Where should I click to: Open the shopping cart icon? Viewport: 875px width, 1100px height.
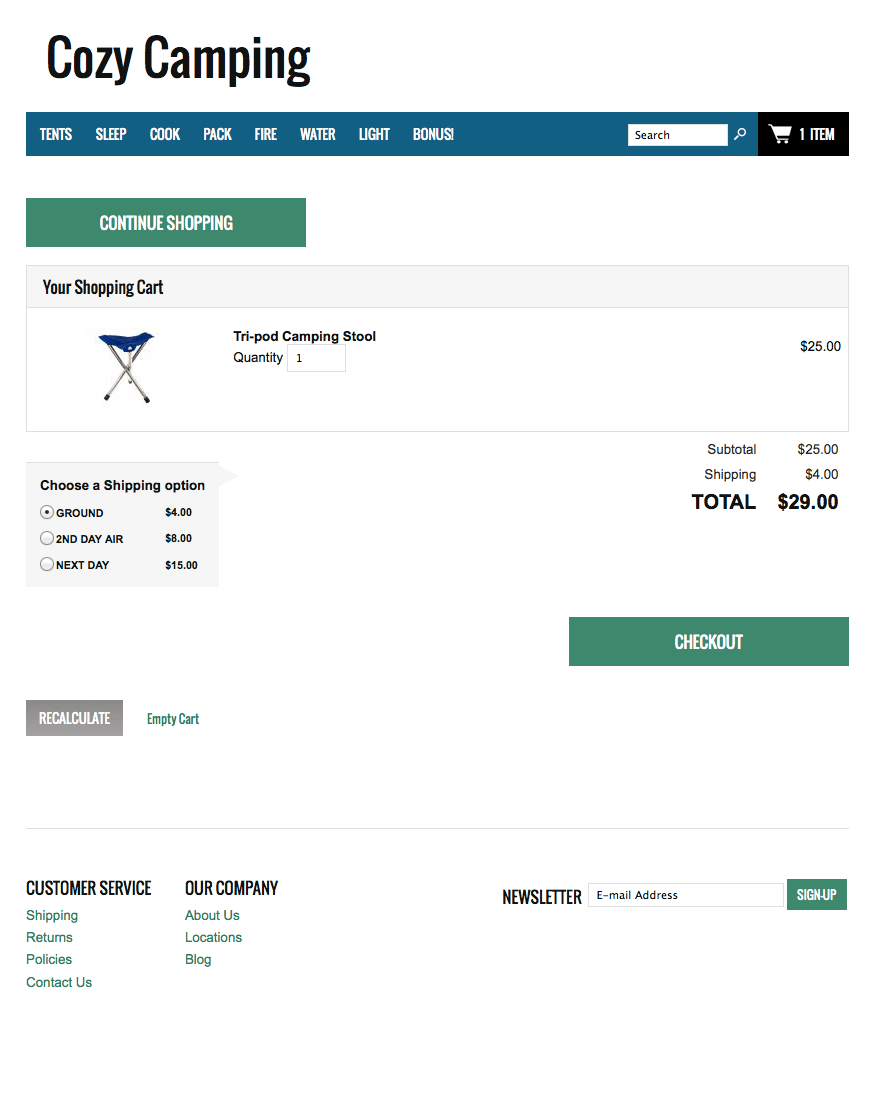(780, 134)
